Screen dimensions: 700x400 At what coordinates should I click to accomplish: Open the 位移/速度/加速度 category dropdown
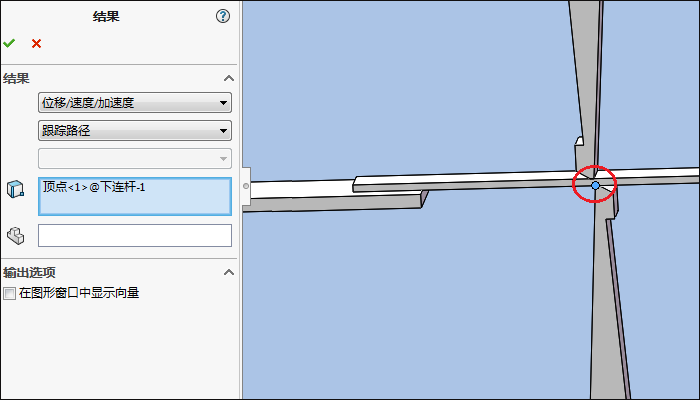click(135, 103)
